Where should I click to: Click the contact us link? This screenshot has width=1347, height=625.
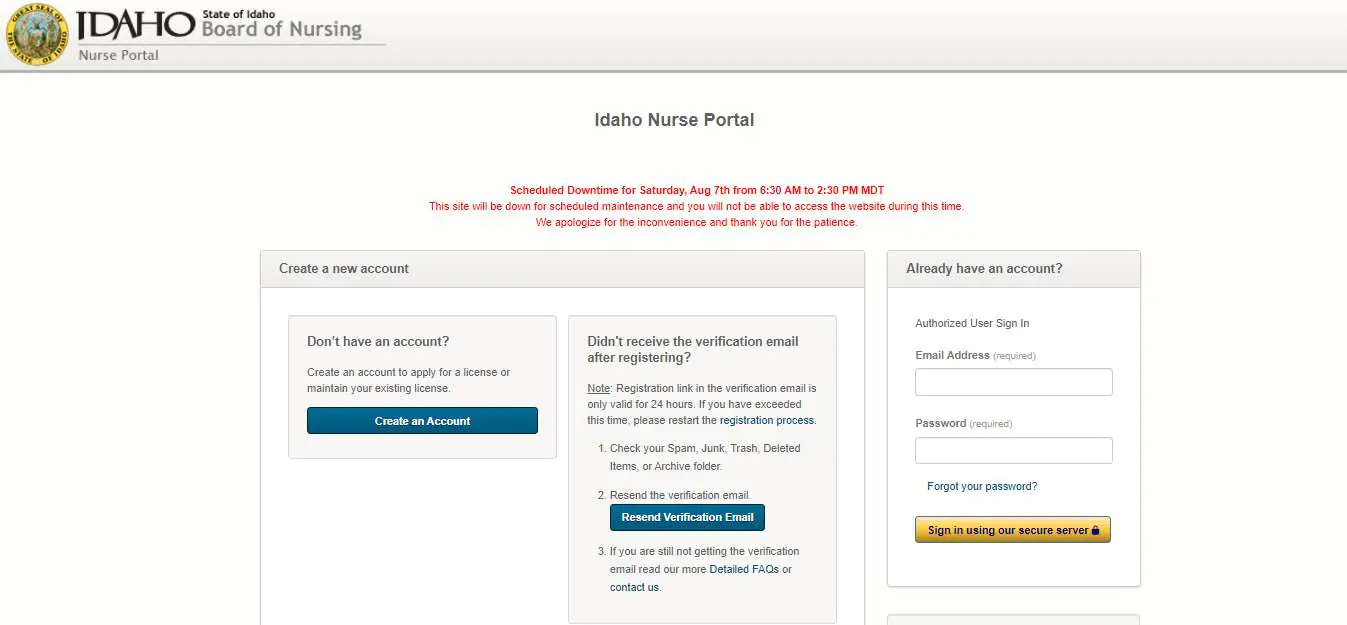click(x=634, y=587)
